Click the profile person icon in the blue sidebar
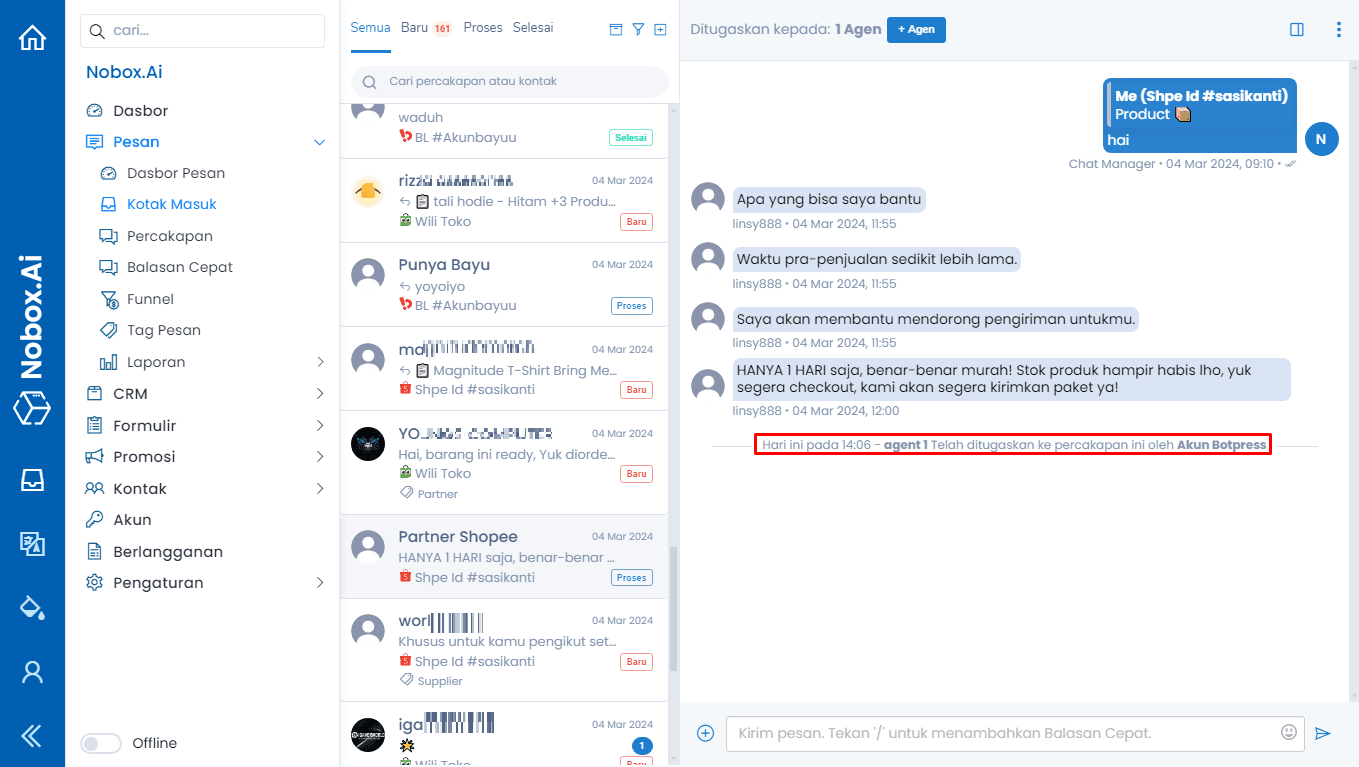The image size is (1359, 767). tap(32, 672)
